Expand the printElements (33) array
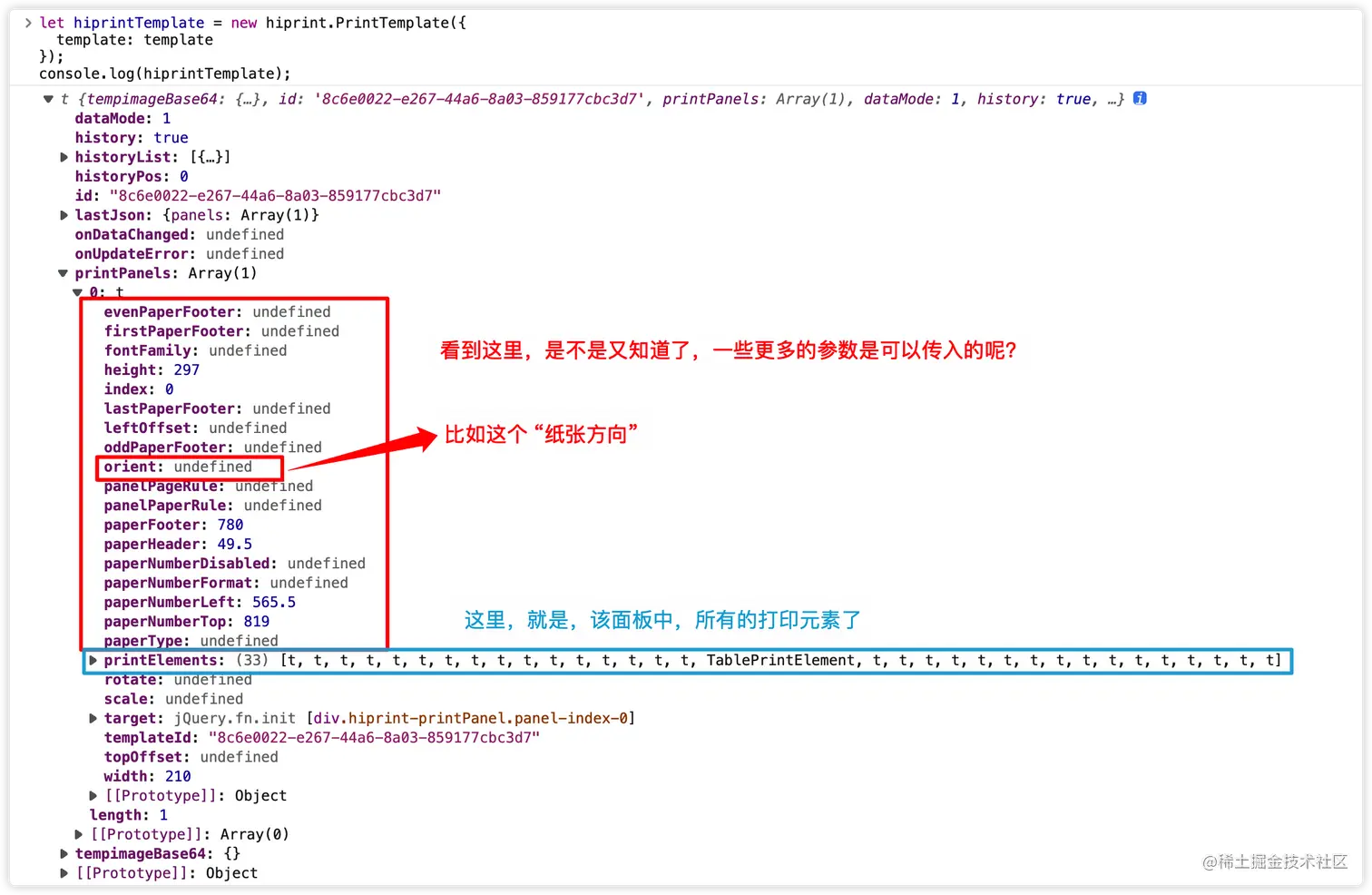 93,660
